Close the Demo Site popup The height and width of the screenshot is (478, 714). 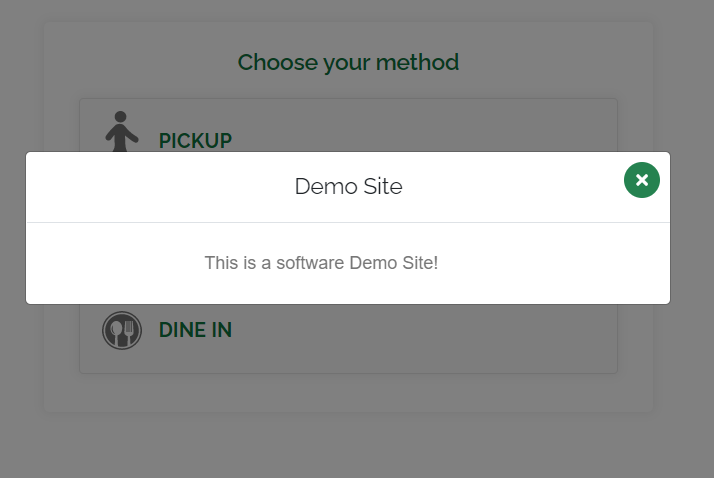642,180
